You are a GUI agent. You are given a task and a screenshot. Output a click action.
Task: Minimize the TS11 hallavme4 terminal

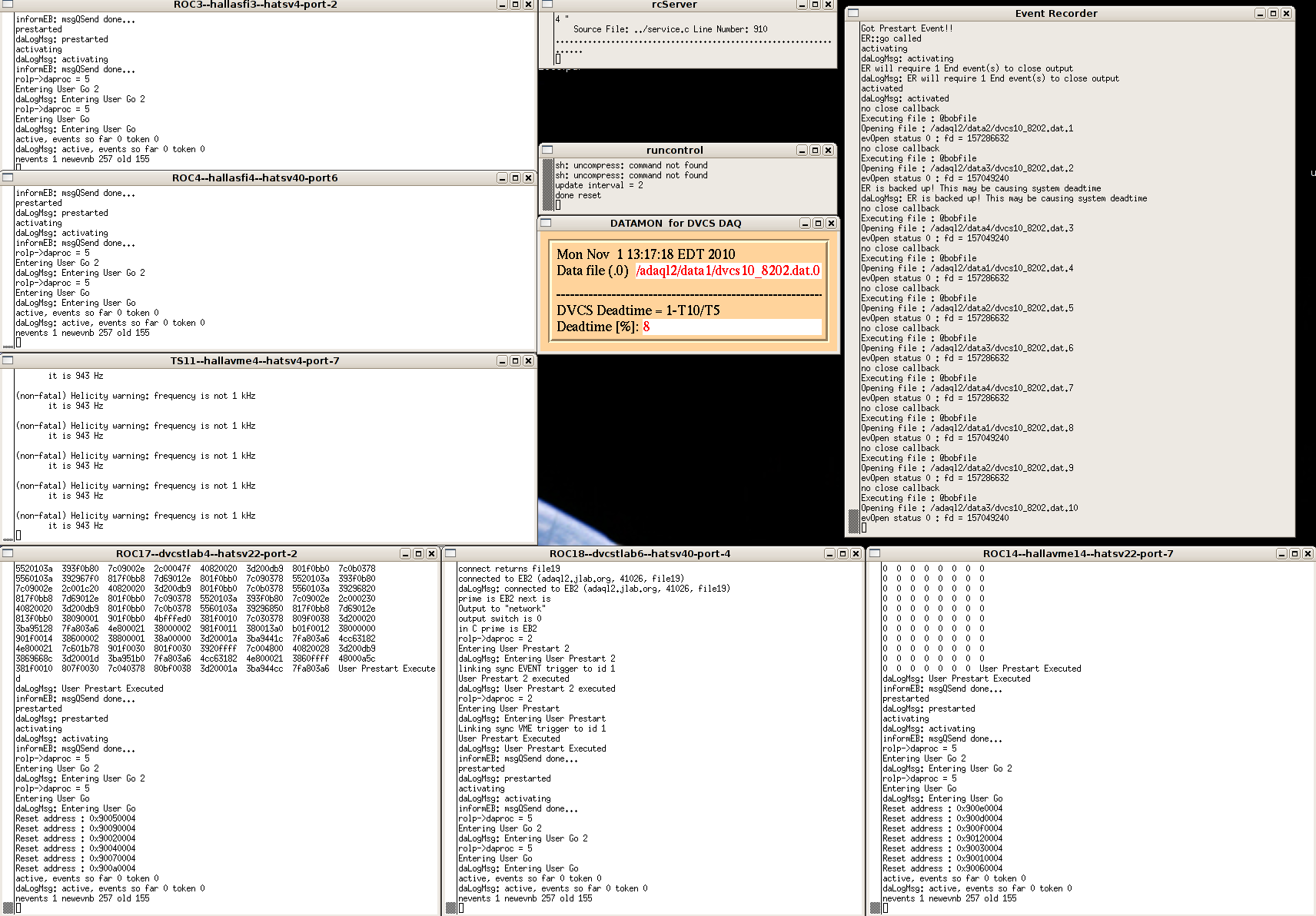pos(502,360)
